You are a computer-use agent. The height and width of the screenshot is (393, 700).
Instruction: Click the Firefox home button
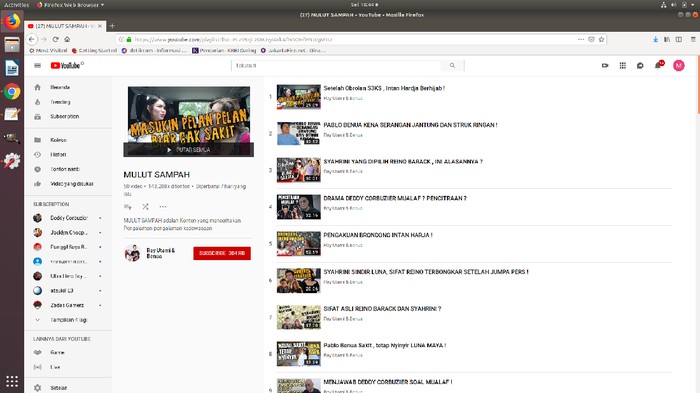[67, 39]
